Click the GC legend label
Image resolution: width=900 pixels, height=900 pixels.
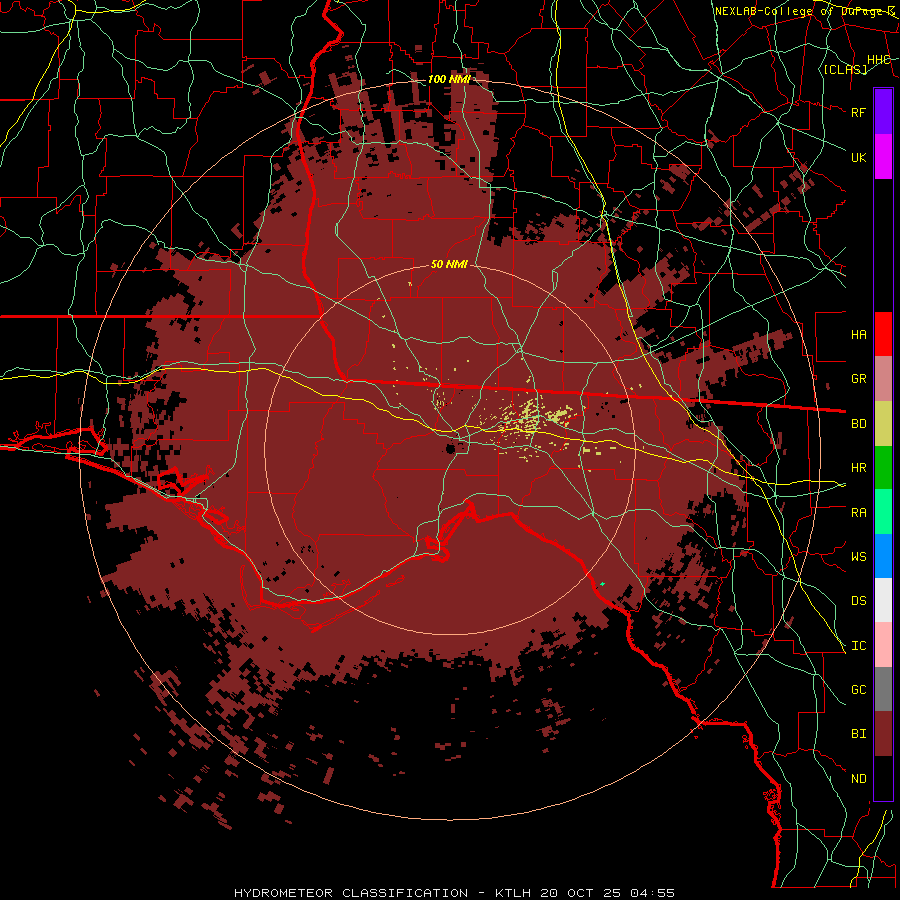point(858,690)
